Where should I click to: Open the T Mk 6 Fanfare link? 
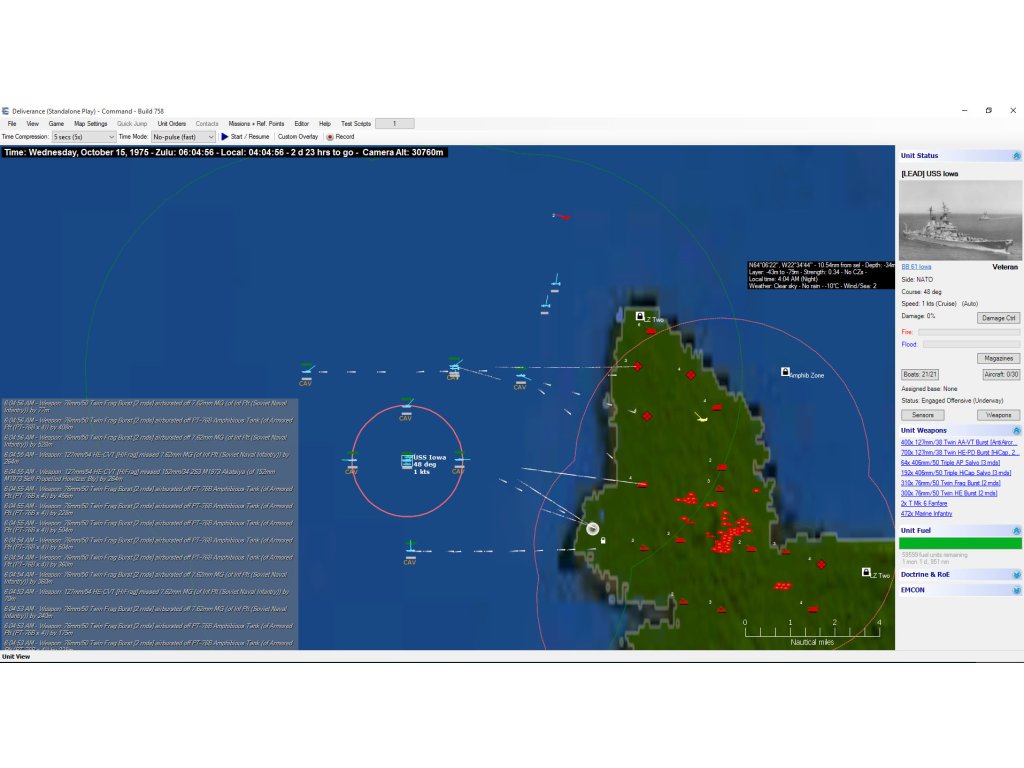[x=924, y=504]
